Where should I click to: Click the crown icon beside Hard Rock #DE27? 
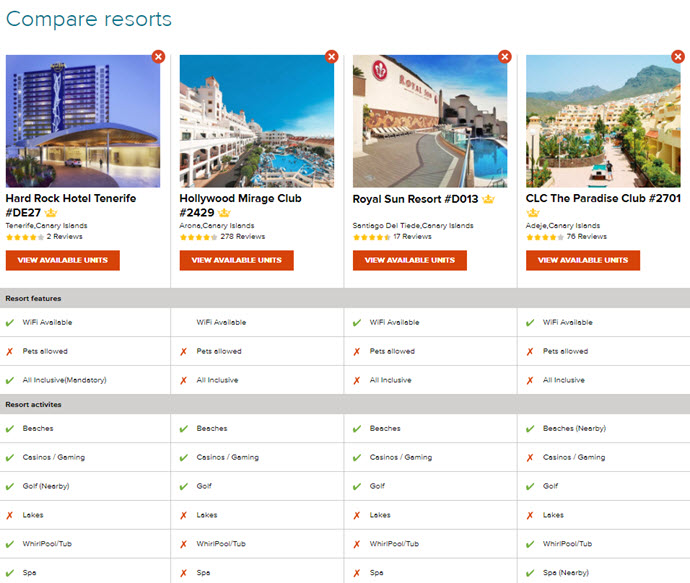coord(51,213)
